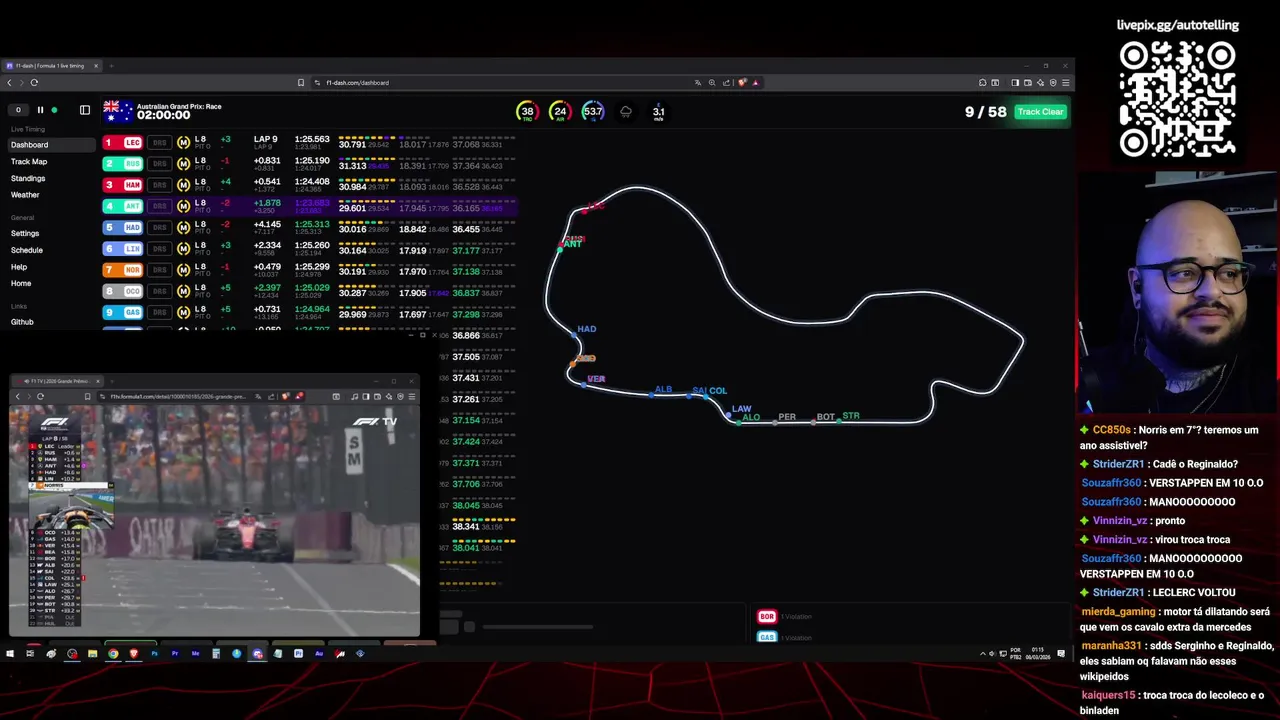Image resolution: width=1280 pixels, height=720 pixels.
Task: Open File Explorer from the taskbar
Action: coord(92,653)
